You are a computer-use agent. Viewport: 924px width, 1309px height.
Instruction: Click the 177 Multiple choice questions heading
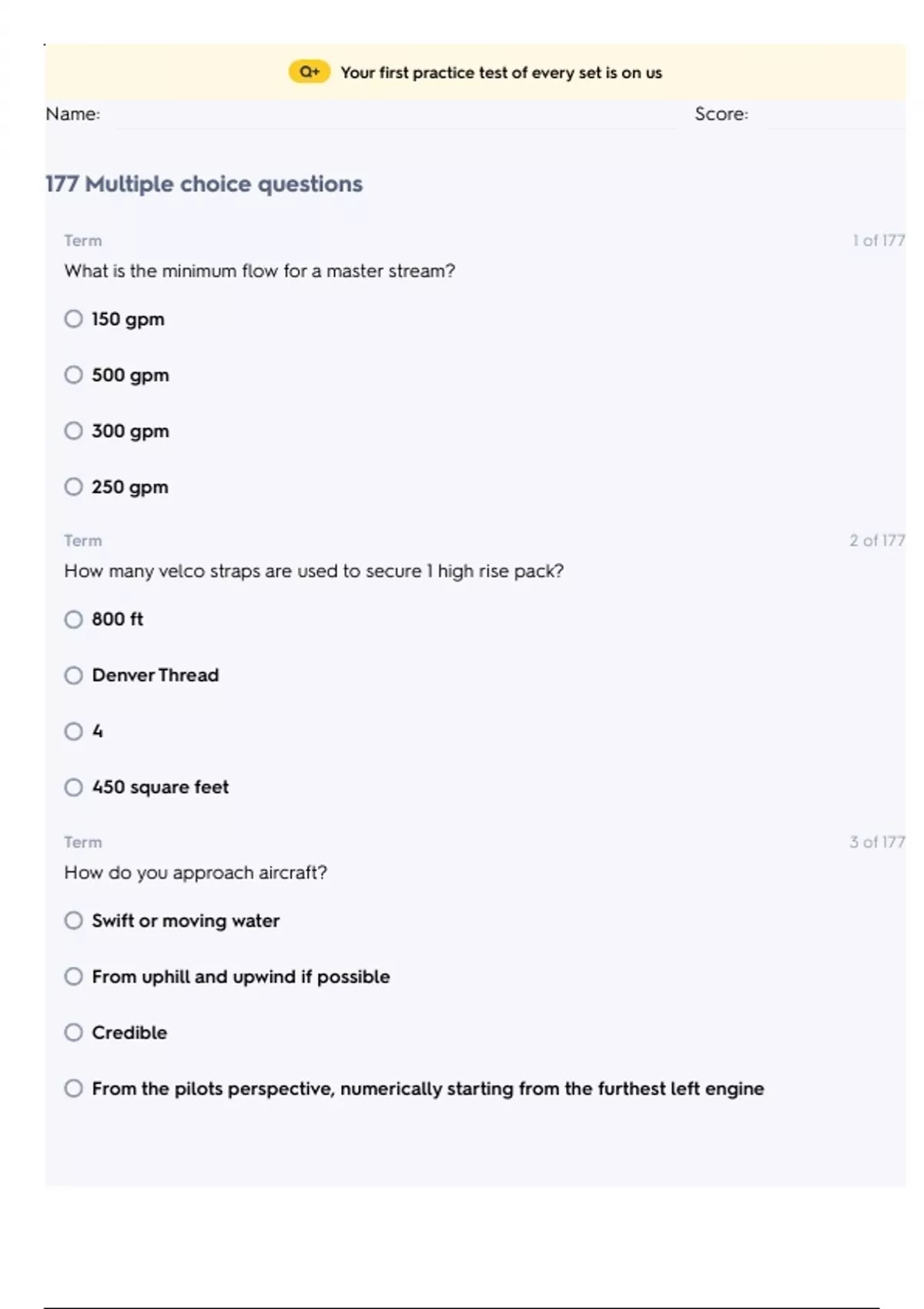point(204,184)
